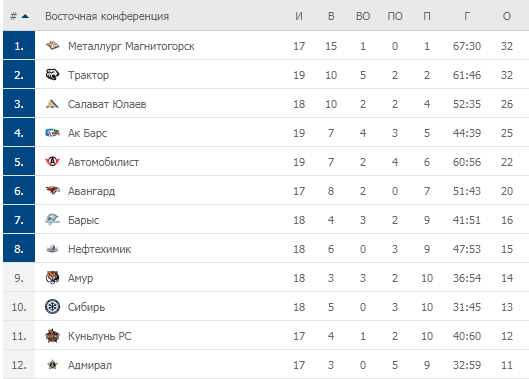Click the Трактор team logo icon

point(52,75)
